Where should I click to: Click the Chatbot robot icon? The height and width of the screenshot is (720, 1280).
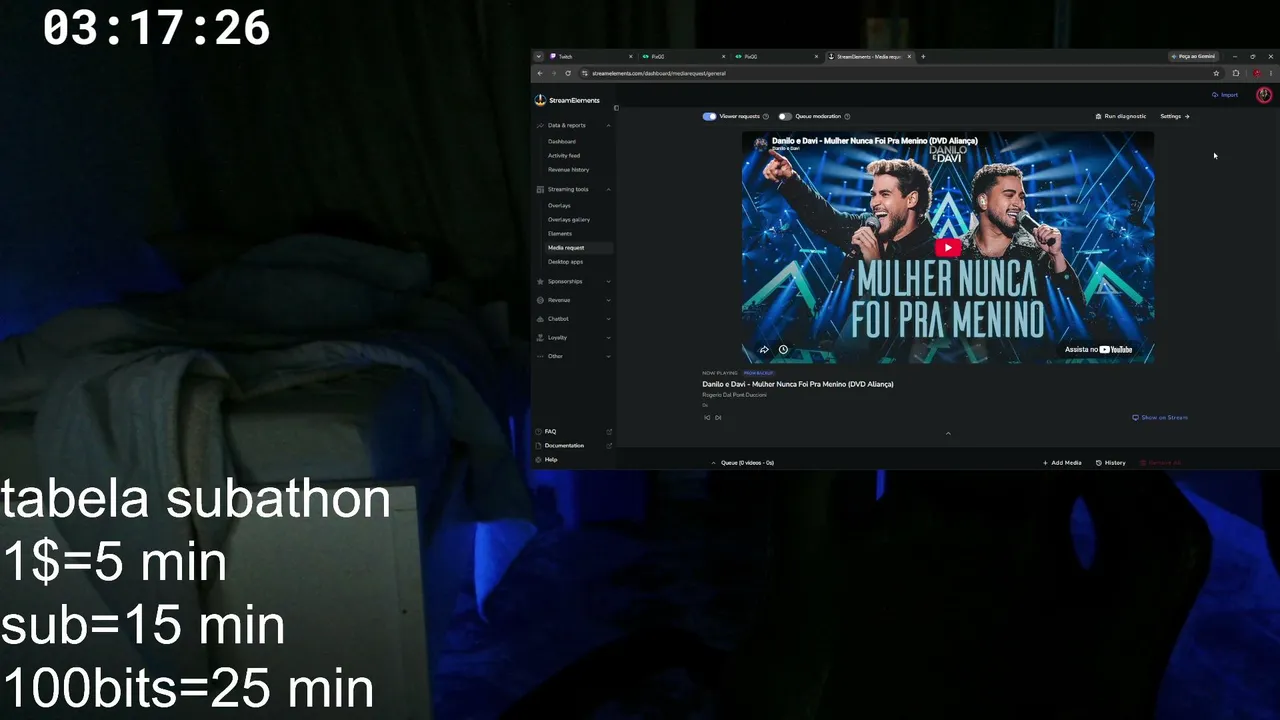click(x=540, y=319)
